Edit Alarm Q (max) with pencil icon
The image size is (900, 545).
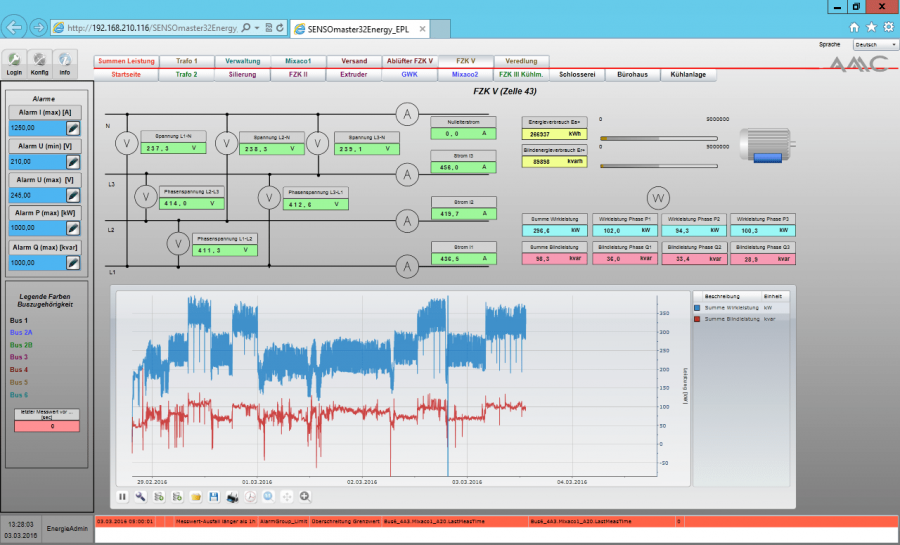pyautogui.click(x=73, y=262)
